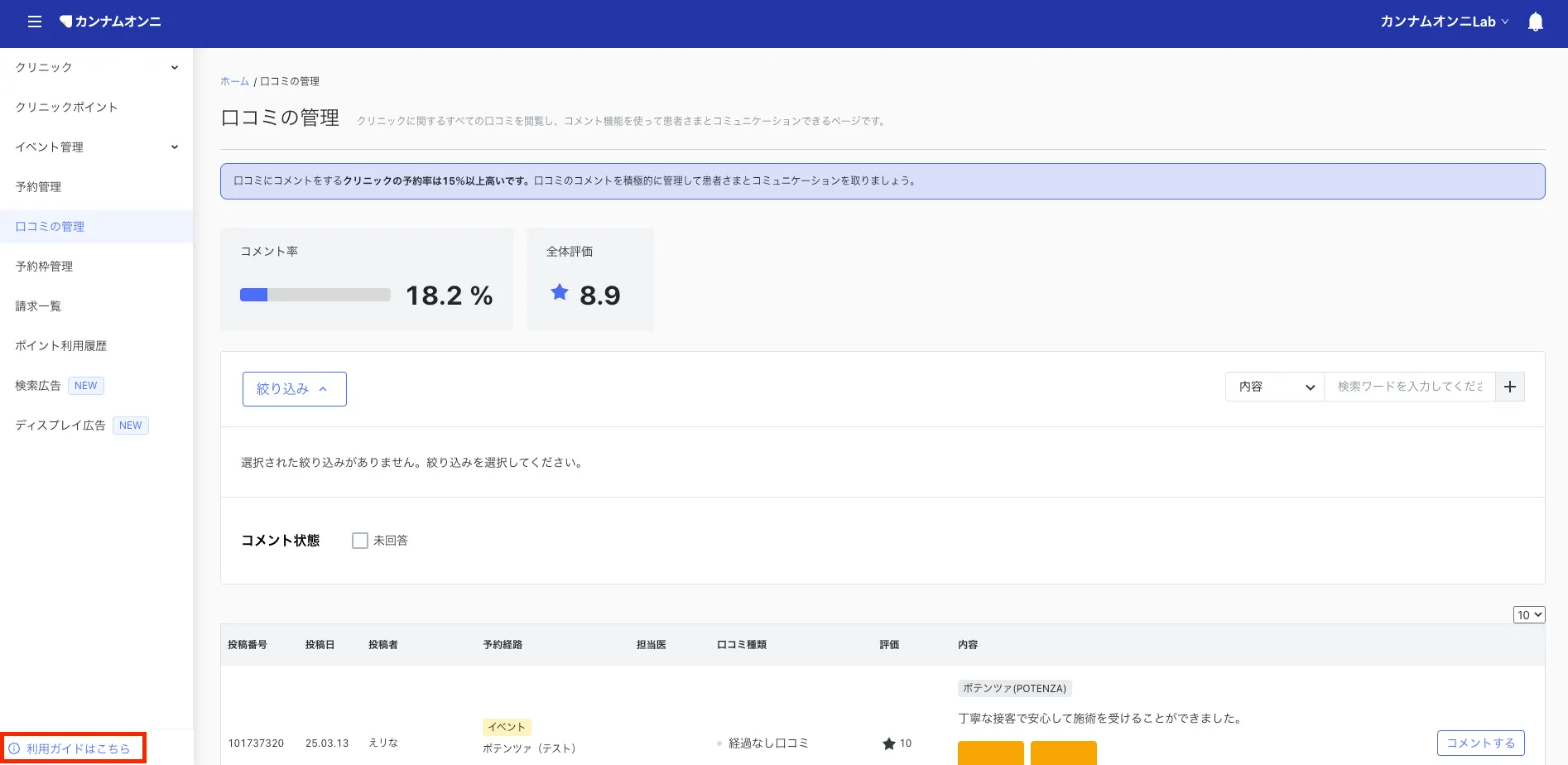The image size is (1568, 765).
Task: Click the plus icon beside search field
Action: (1510, 387)
